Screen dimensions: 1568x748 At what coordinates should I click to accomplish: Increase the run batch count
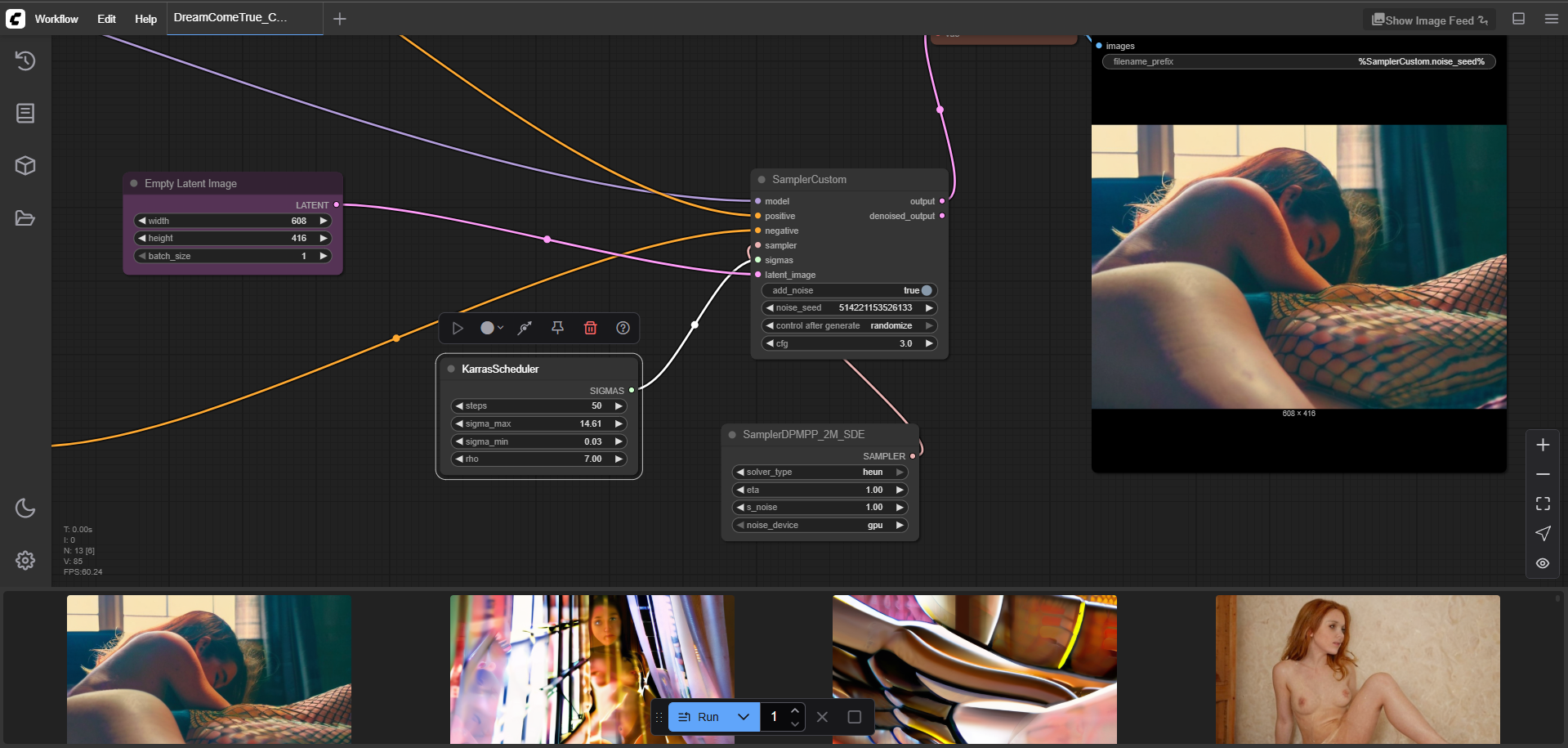(795, 710)
